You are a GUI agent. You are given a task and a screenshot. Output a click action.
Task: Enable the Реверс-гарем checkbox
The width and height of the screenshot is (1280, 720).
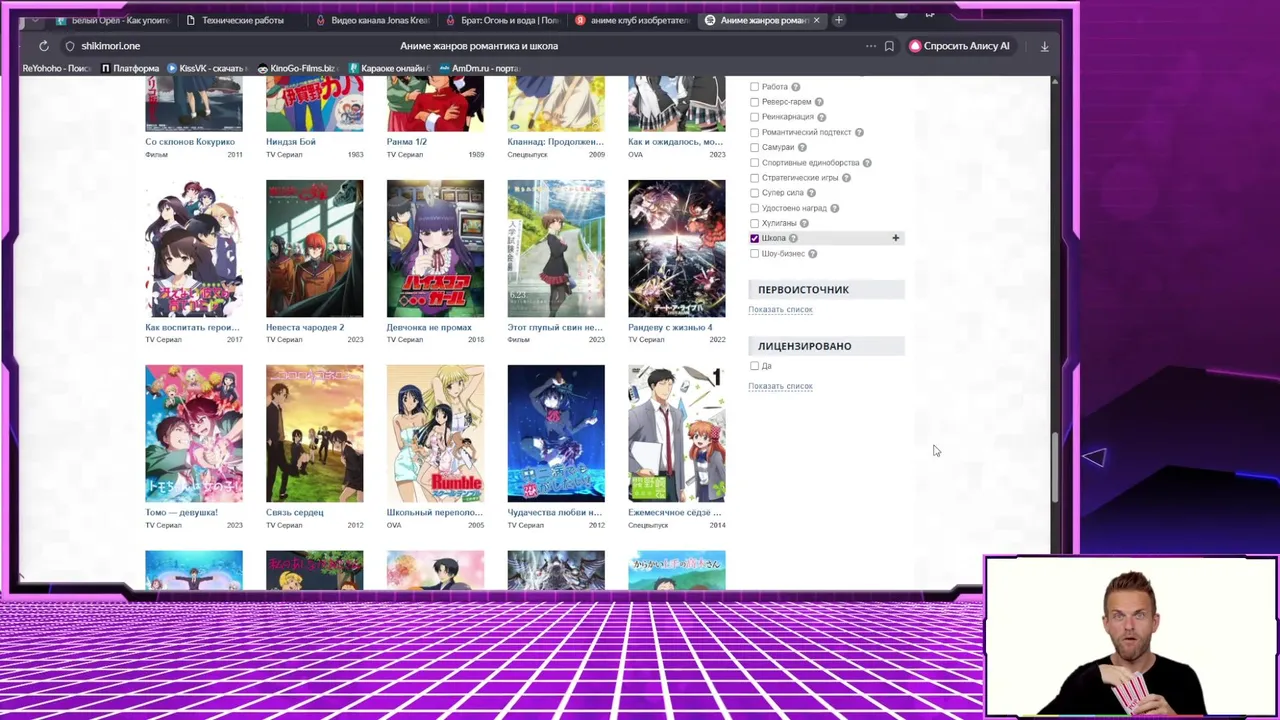754,102
